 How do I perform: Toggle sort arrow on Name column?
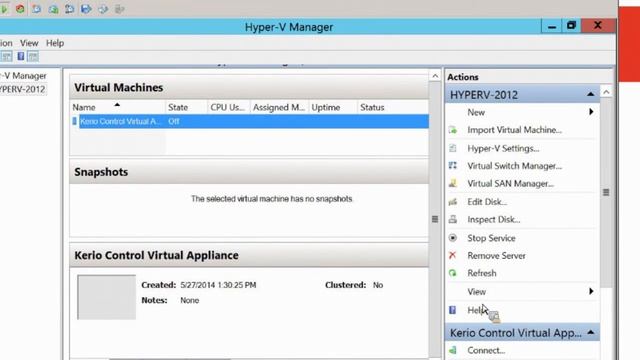117,105
